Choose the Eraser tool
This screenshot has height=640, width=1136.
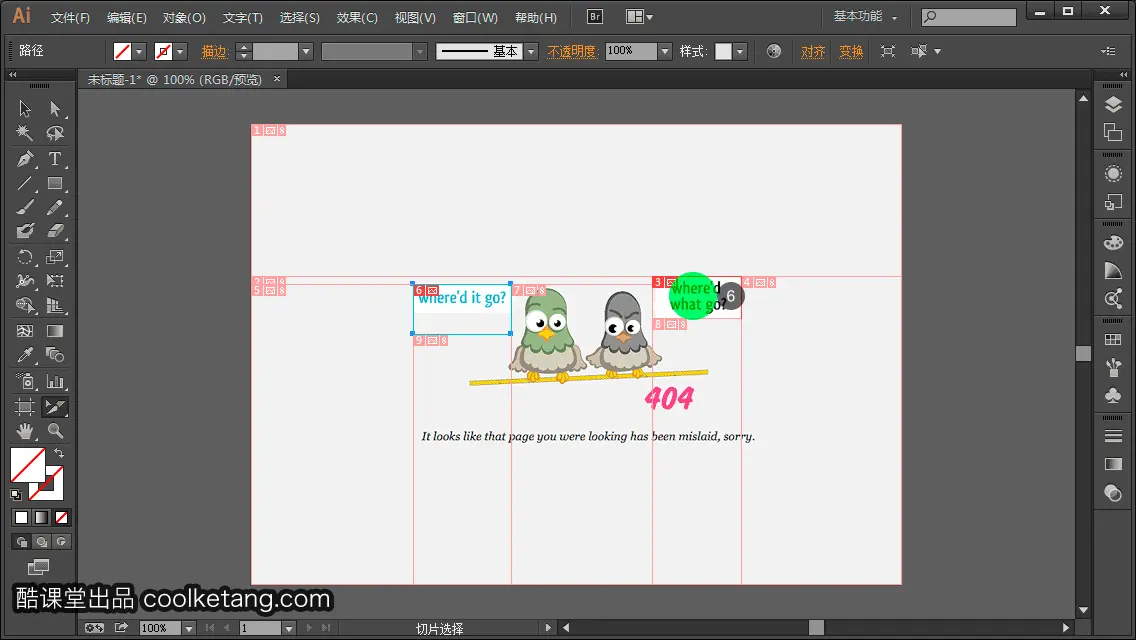click(55, 231)
